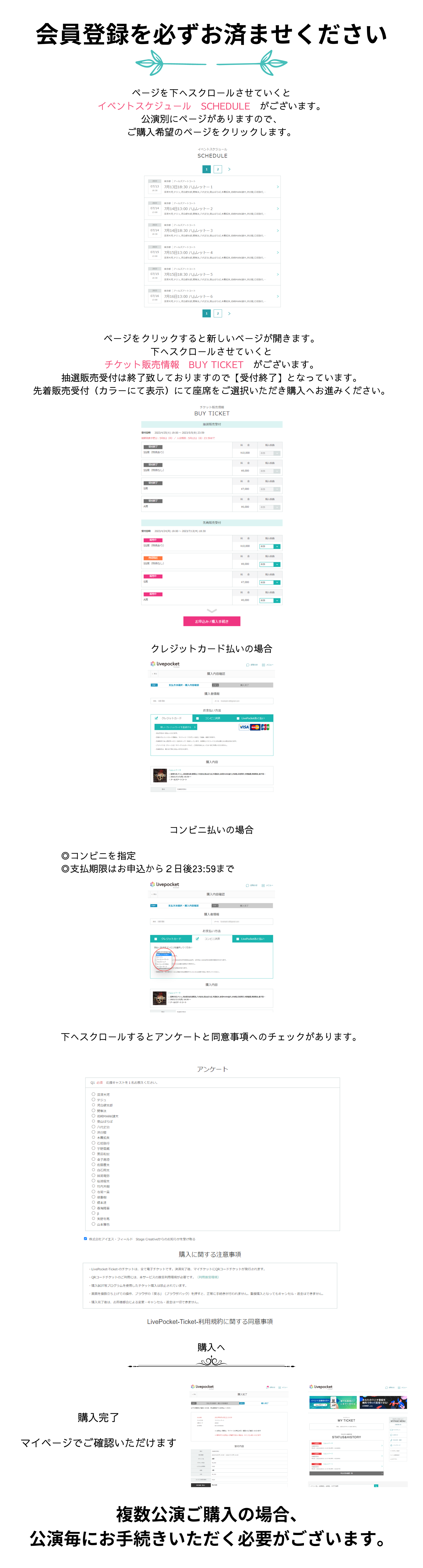Open quantity dropdown for first-come A席 ¥6,000

coord(270,600)
